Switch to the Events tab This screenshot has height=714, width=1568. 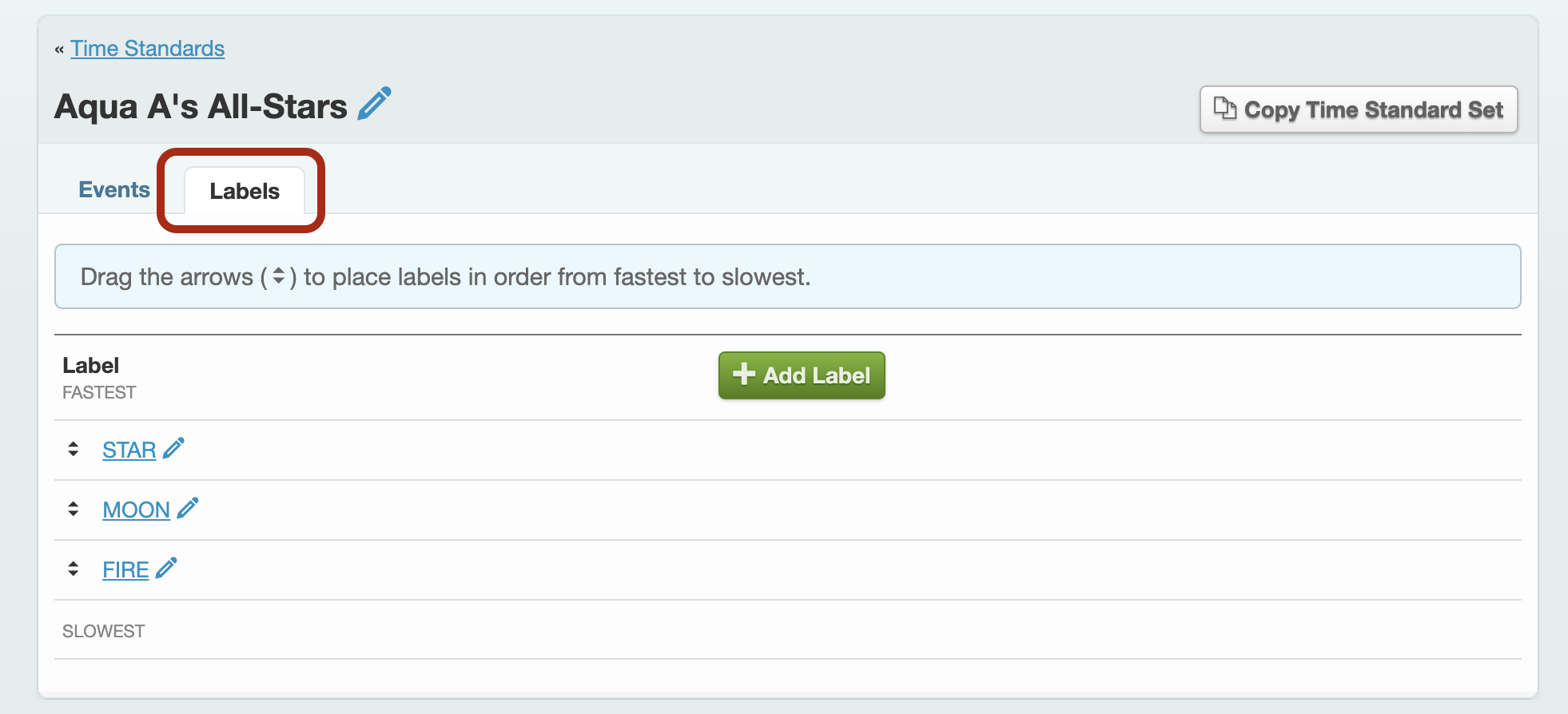(x=114, y=189)
